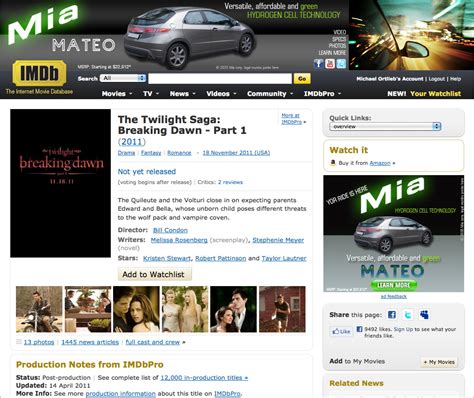This screenshot has height=398, width=474.
Task: Click the + My Movies button
Action: tap(439, 362)
